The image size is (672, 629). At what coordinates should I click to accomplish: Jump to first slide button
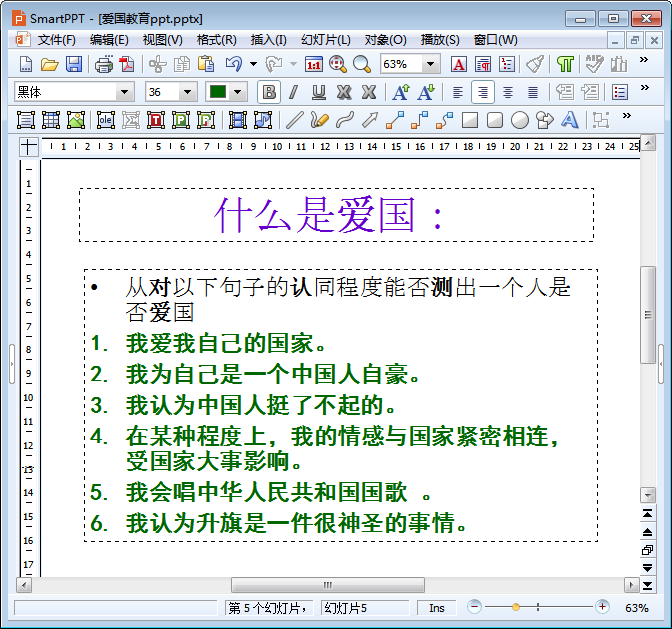[648, 514]
